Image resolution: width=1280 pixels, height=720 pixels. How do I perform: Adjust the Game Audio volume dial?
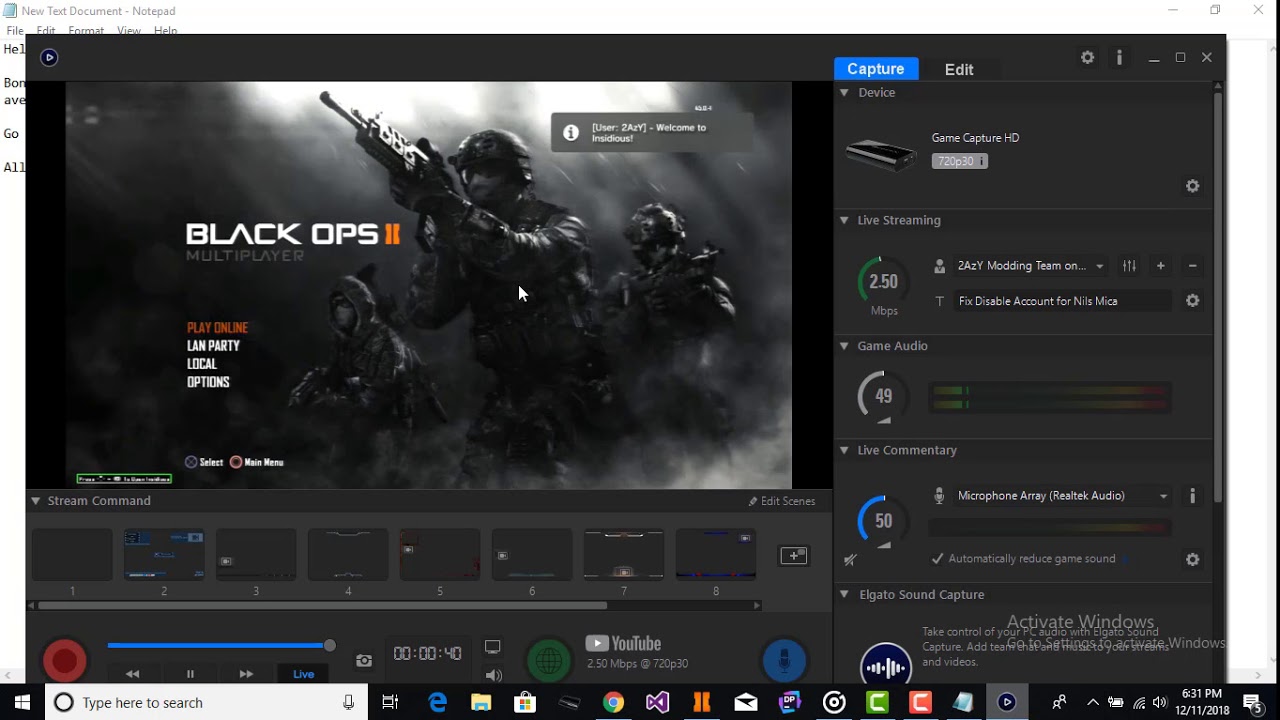click(884, 397)
